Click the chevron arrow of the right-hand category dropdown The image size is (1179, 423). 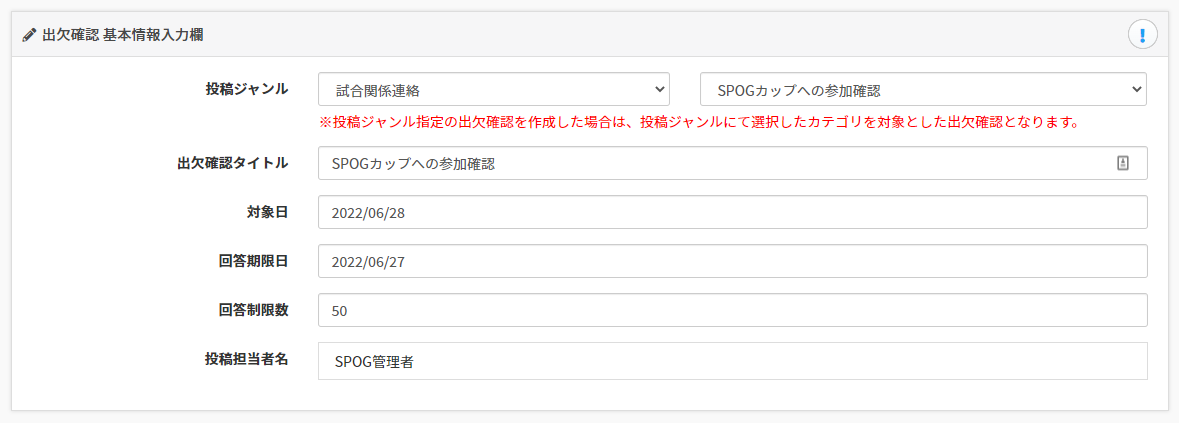point(1135,89)
